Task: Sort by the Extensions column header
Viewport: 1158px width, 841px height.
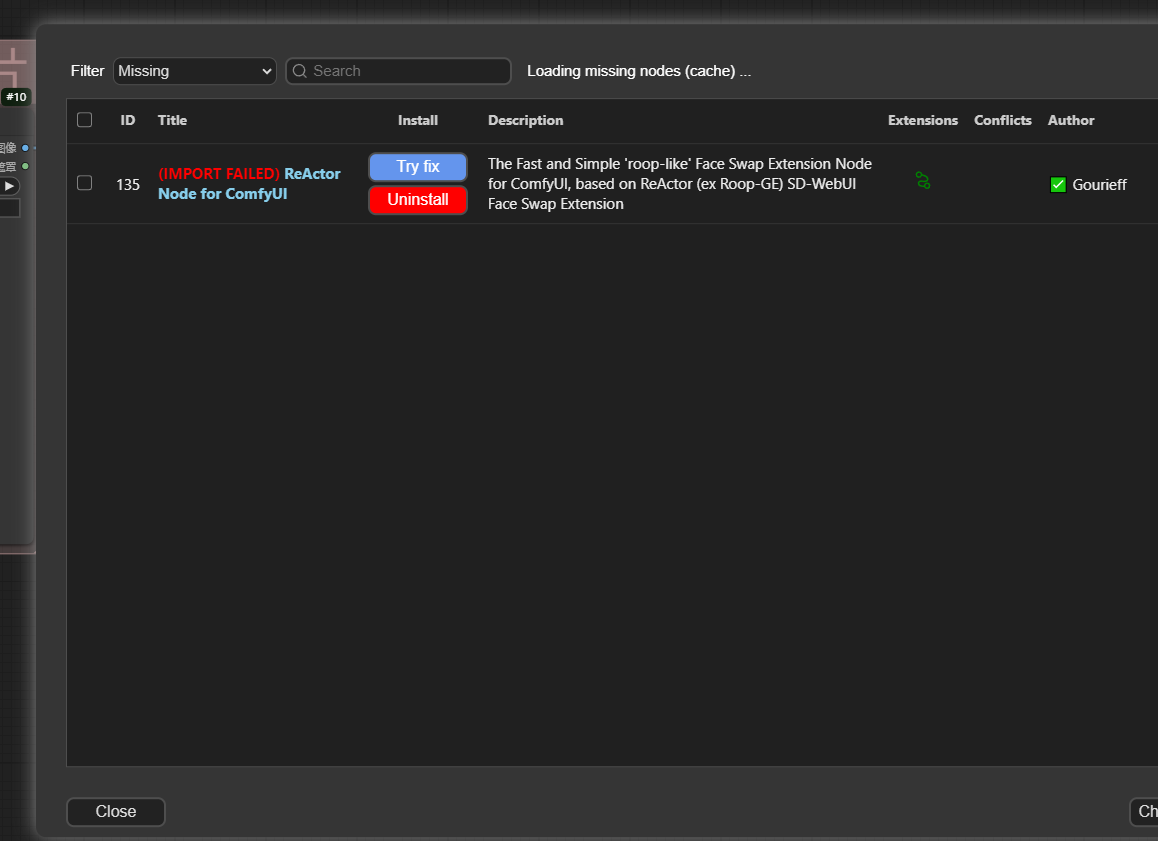Action: coord(923,120)
